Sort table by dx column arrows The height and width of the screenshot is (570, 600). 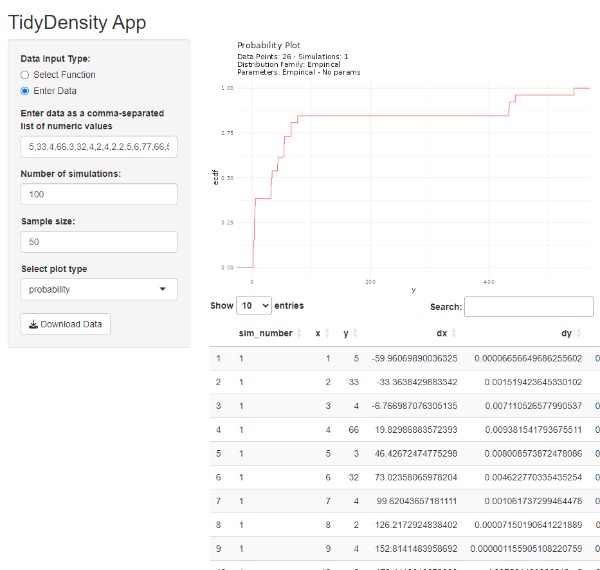click(453, 333)
